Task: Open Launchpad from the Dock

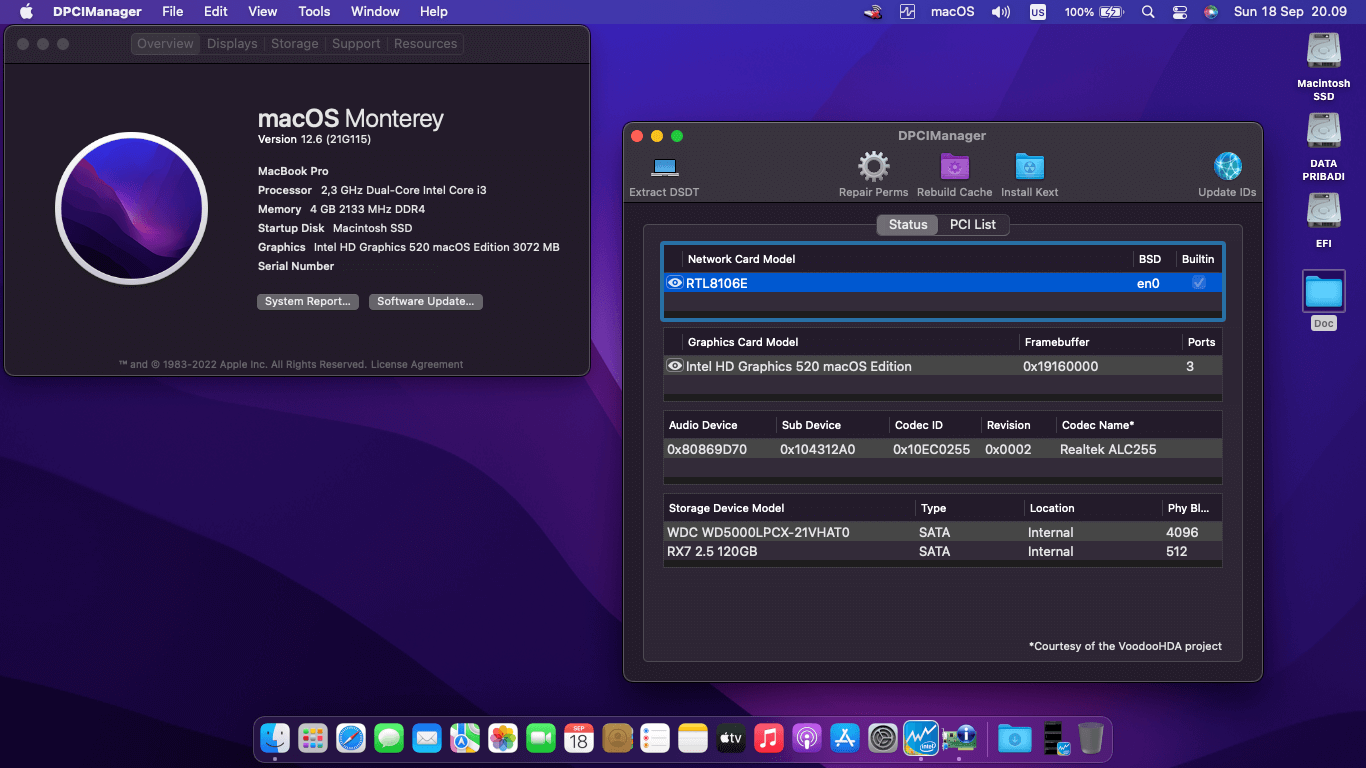Action: click(x=313, y=738)
